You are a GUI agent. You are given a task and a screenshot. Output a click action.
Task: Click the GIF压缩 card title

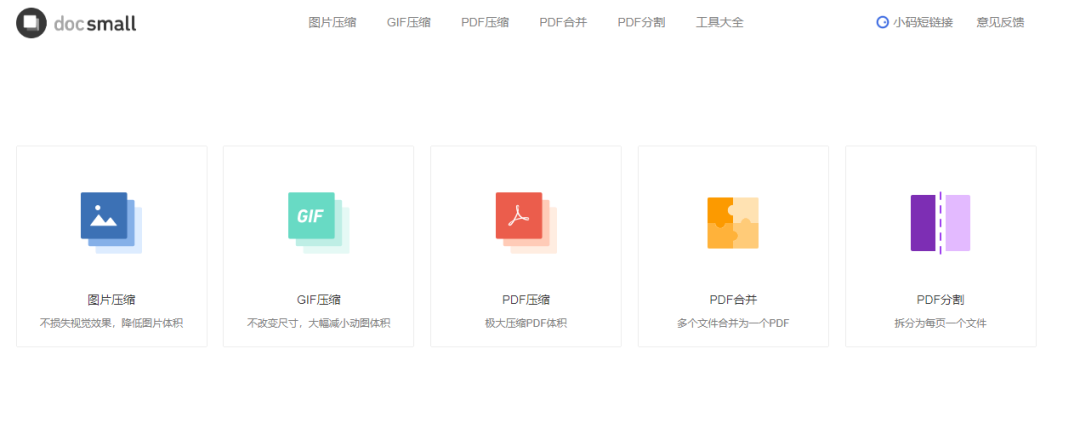(318, 299)
